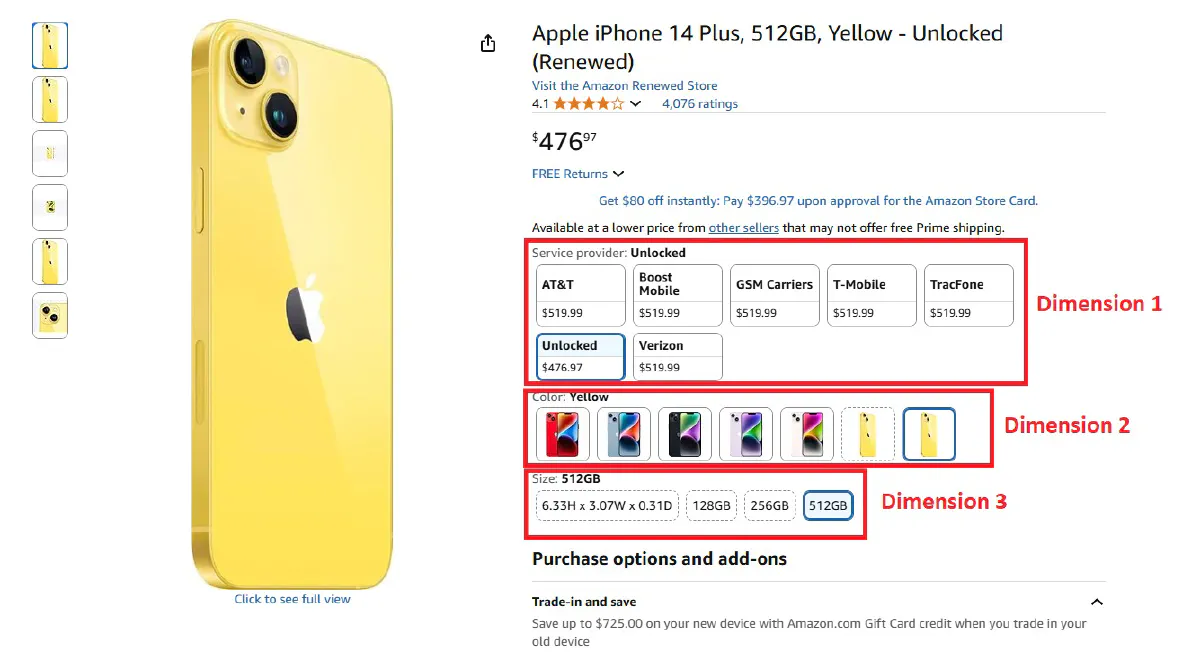This screenshot has height=661, width=1200.
Task: Open the other sellers link
Action: (x=743, y=228)
